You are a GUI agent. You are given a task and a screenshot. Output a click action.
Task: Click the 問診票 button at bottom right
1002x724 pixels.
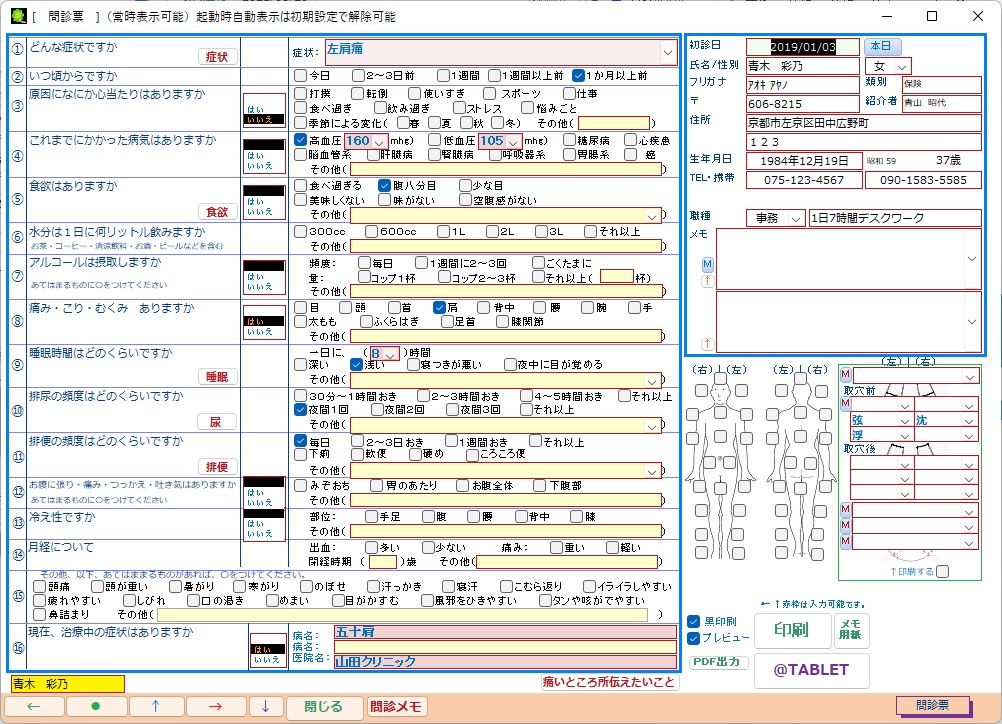pyautogui.click(x=933, y=705)
